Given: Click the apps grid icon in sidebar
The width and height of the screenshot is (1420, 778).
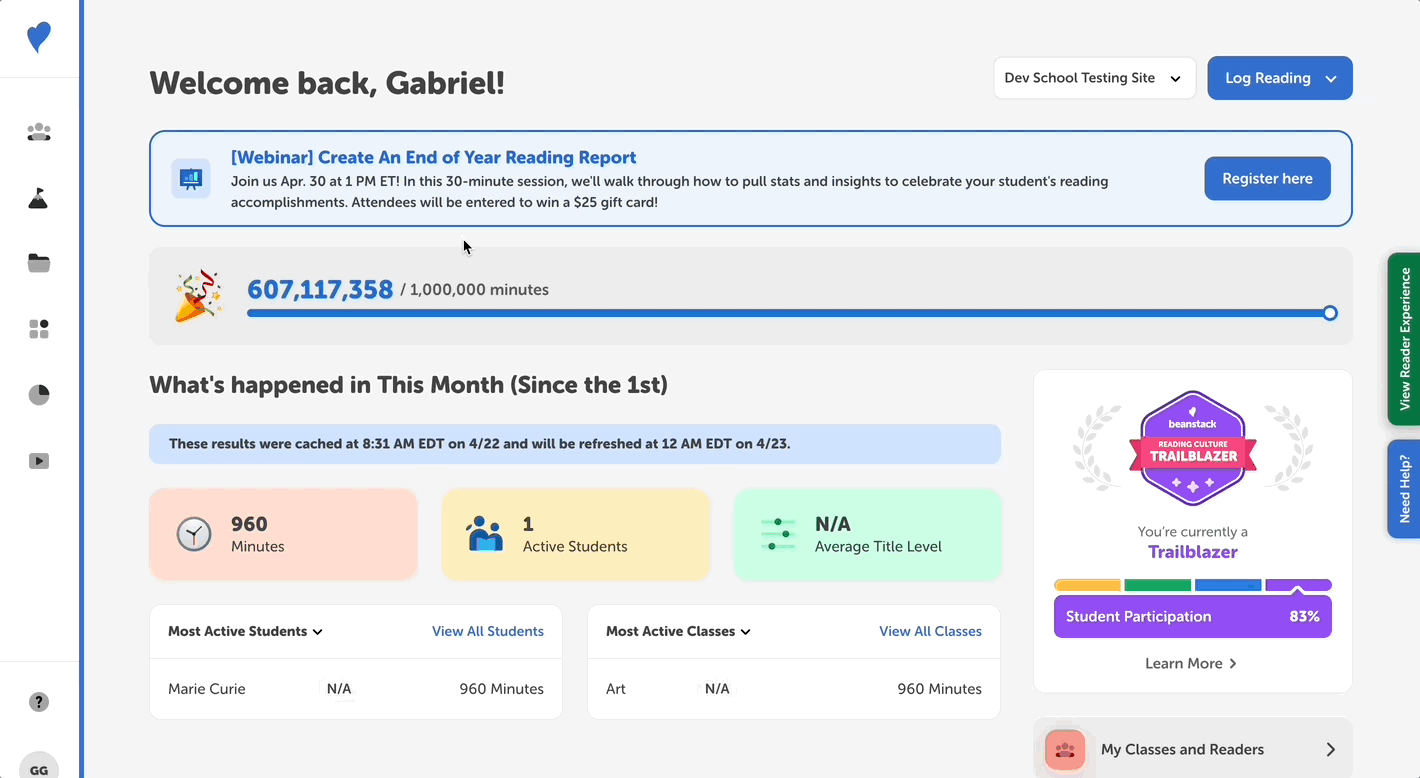Looking at the screenshot, I should 38,328.
